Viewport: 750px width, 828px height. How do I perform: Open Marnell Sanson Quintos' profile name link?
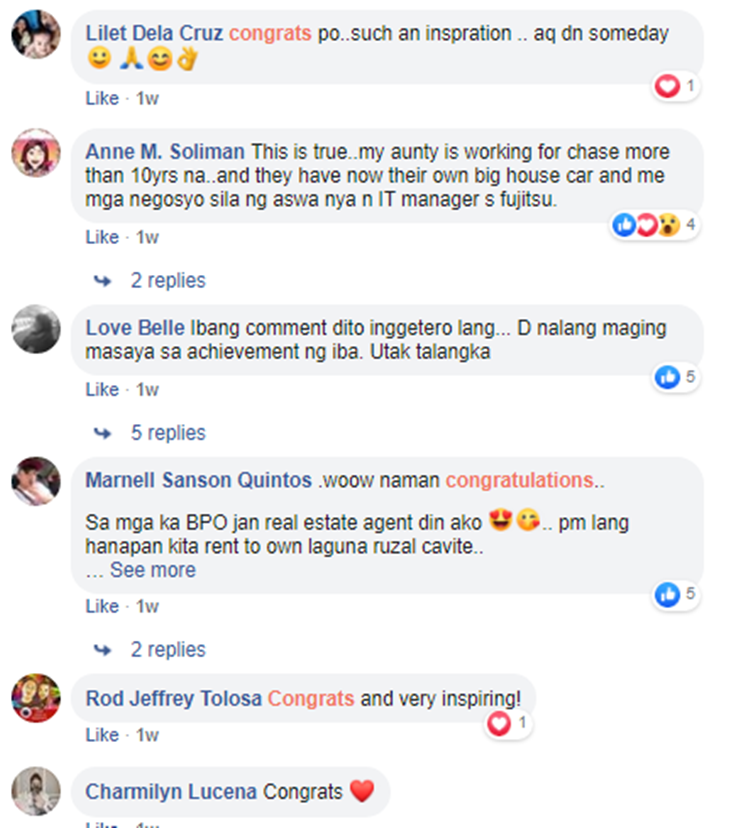(x=199, y=481)
